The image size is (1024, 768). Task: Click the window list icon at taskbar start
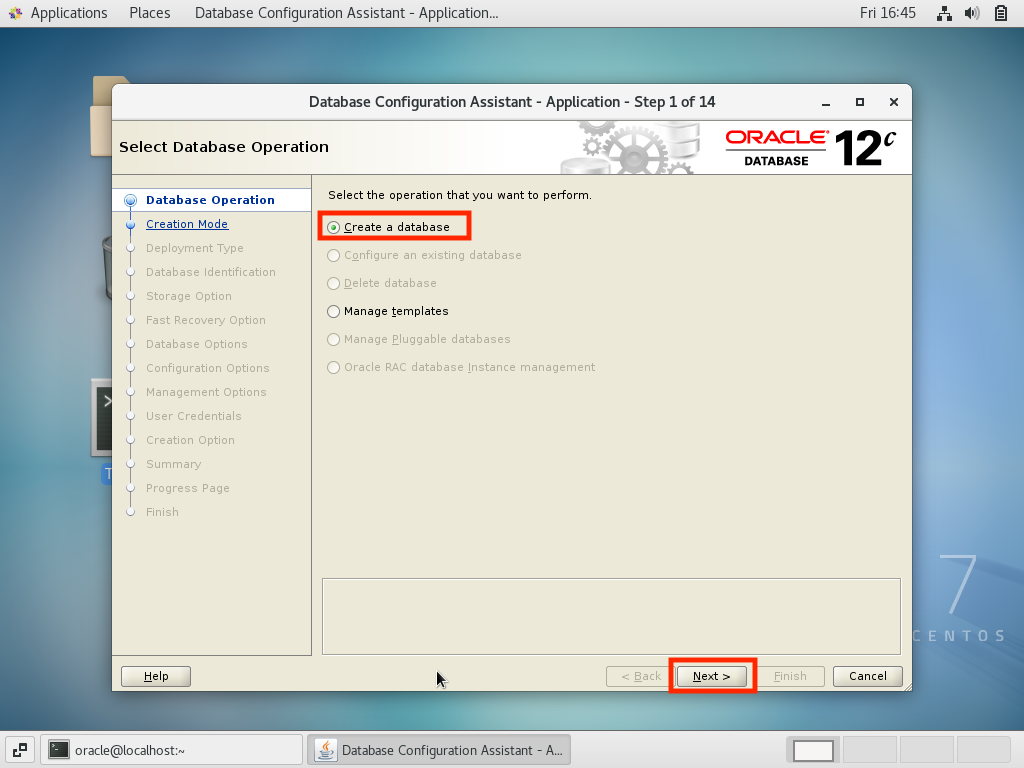pos(20,750)
